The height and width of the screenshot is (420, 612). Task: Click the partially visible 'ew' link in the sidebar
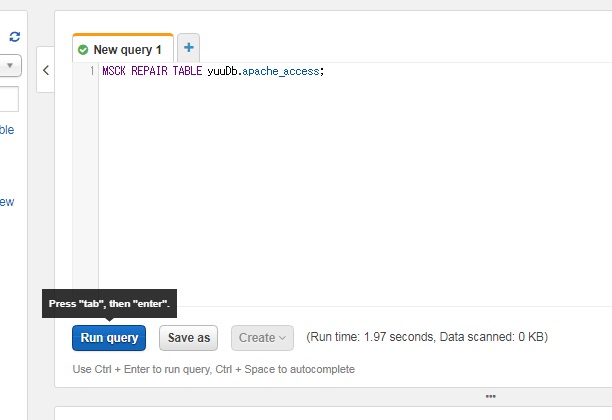point(7,202)
